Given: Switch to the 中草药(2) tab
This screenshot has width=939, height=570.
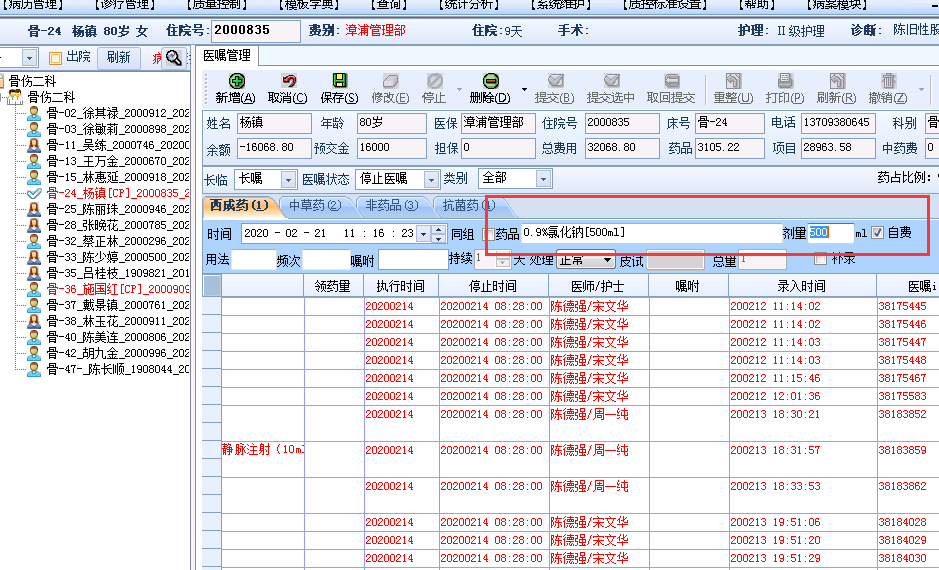Looking at the screenshot, I should click(x=315, y=205).
